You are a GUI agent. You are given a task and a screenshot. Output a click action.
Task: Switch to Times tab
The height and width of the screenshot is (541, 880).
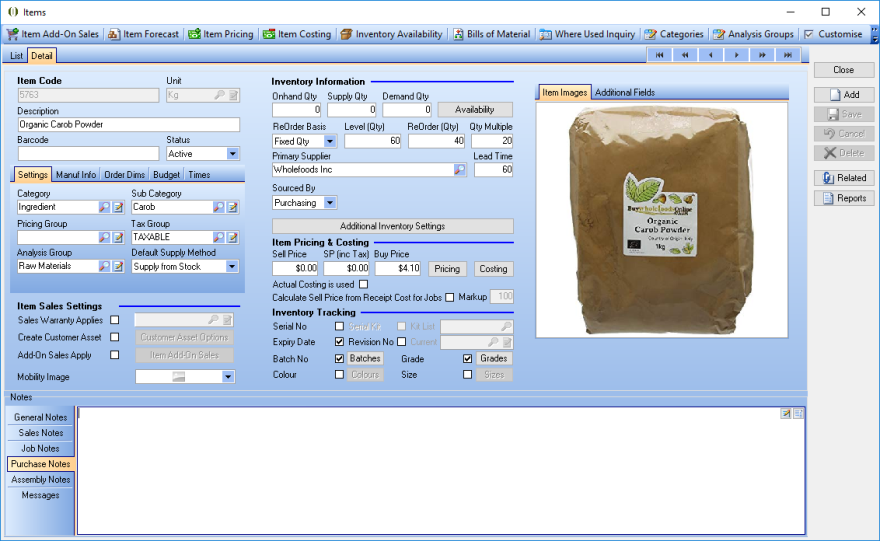tap(199, 175)
